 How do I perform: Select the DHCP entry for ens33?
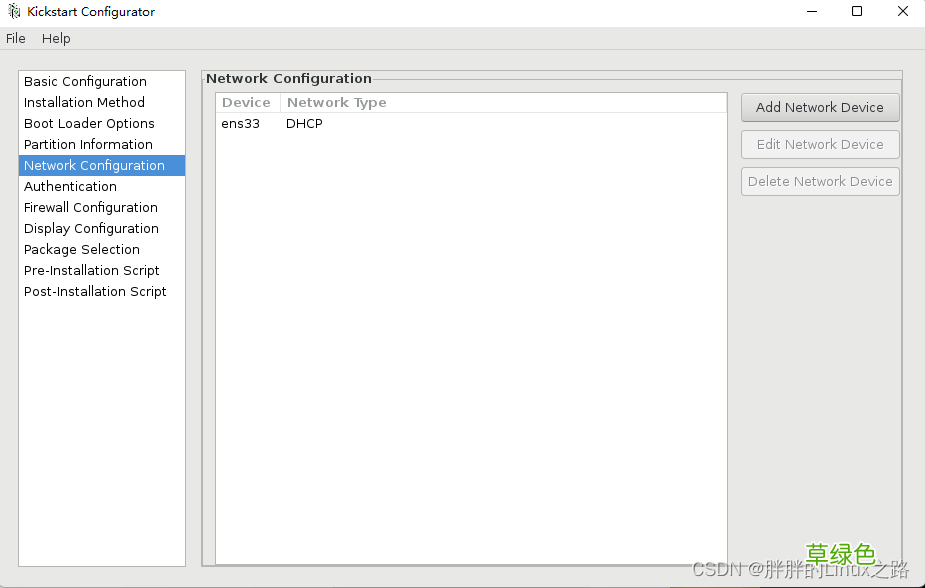coord(304,123)
